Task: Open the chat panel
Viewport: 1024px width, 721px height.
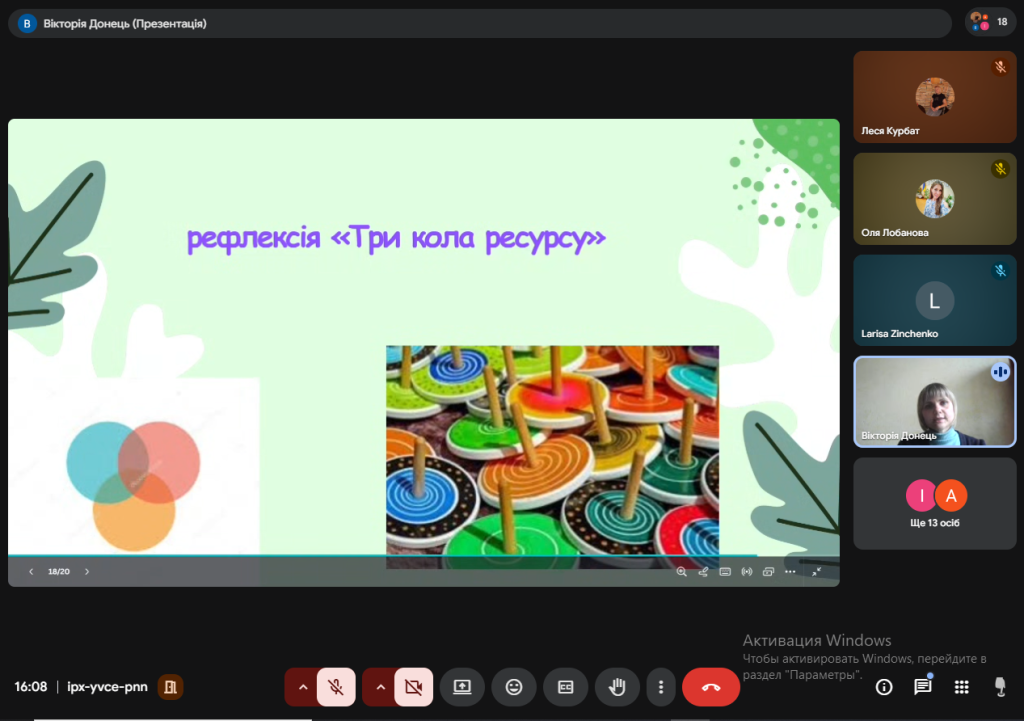Action: click(922, 687)
